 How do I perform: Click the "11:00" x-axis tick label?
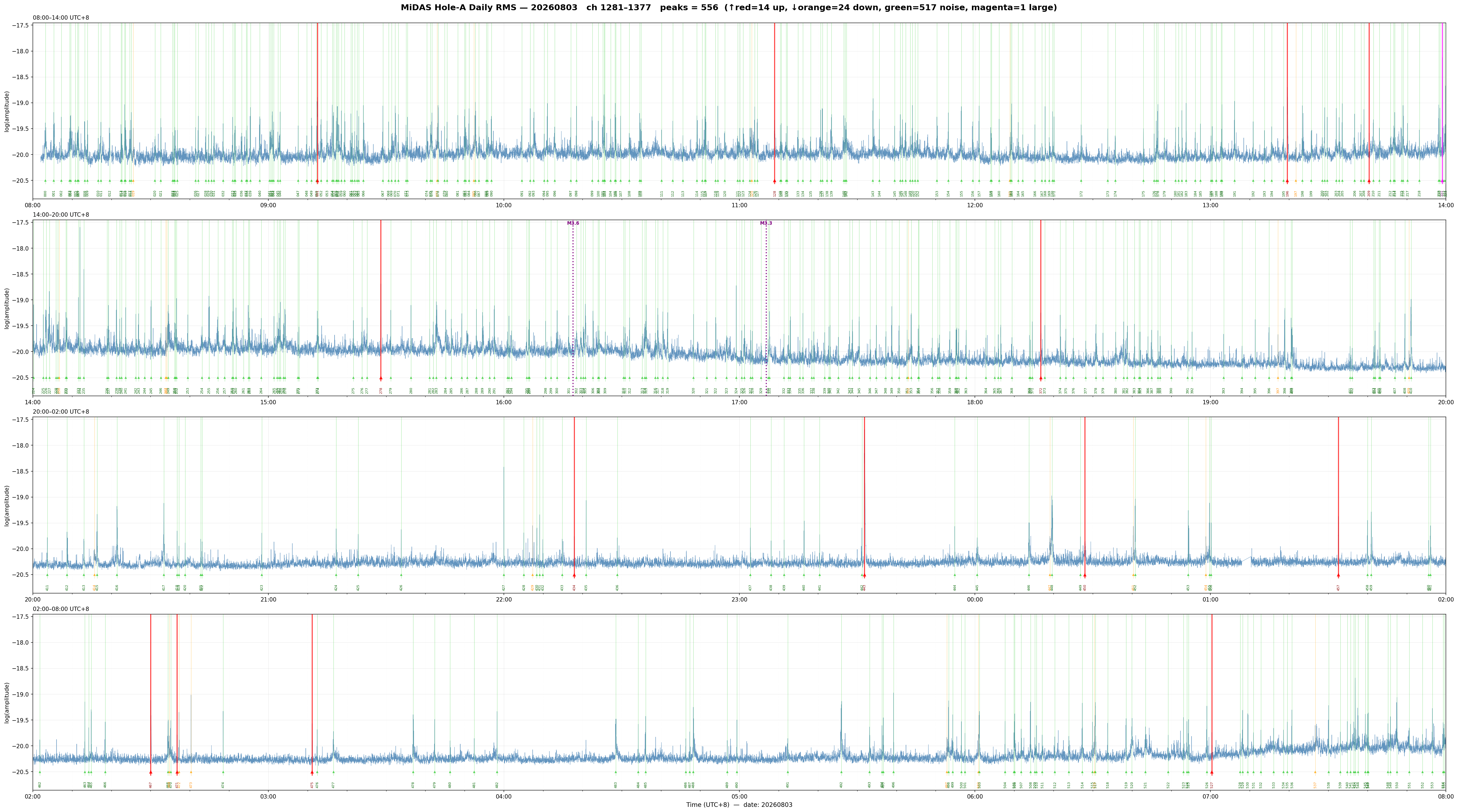click(x=739, y=205)
